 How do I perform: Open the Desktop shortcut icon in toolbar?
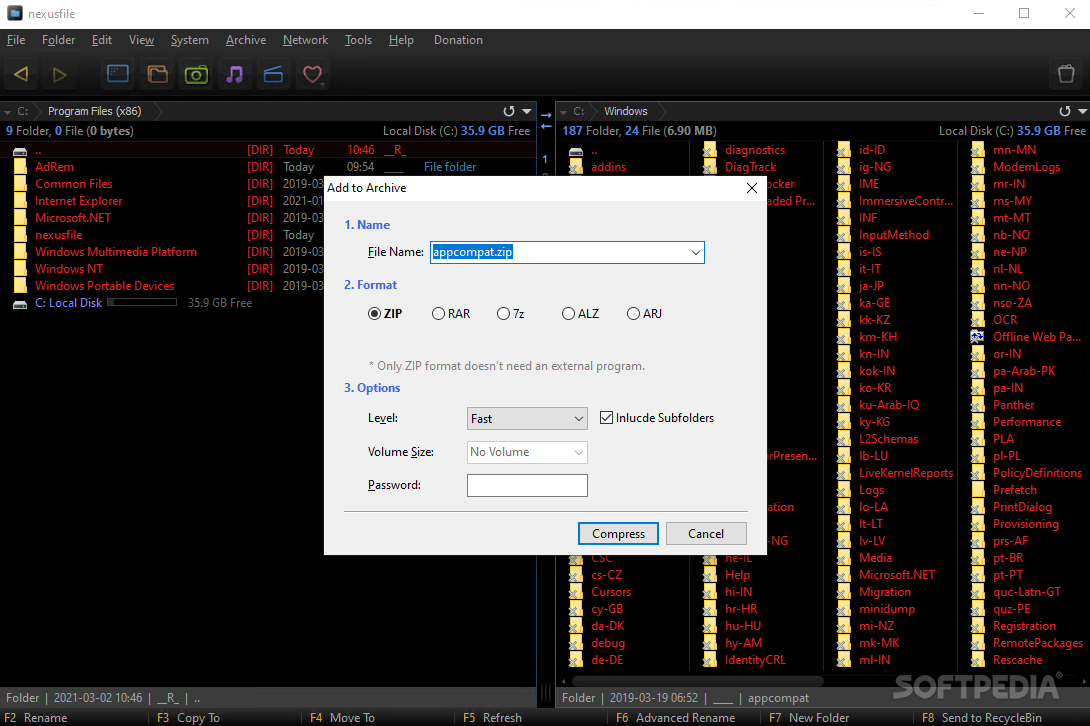(118, 74)
